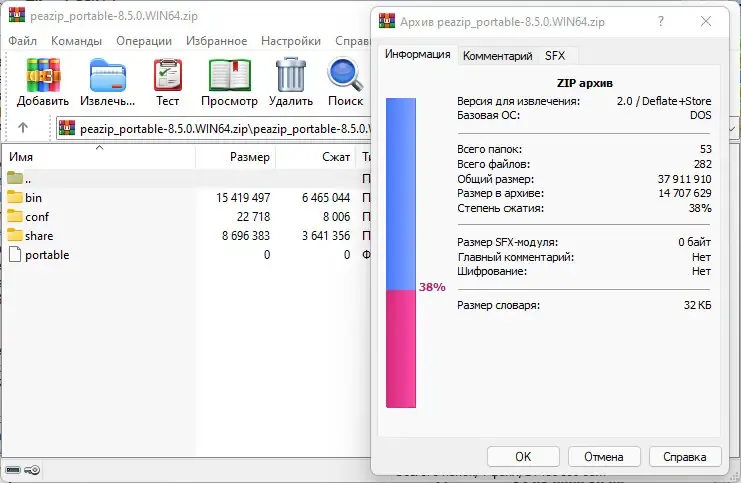Confirm with the OK button
Image resolution: width=741 pixels, height=483 pixels.
pyautogui.click(x=523, y=457)
